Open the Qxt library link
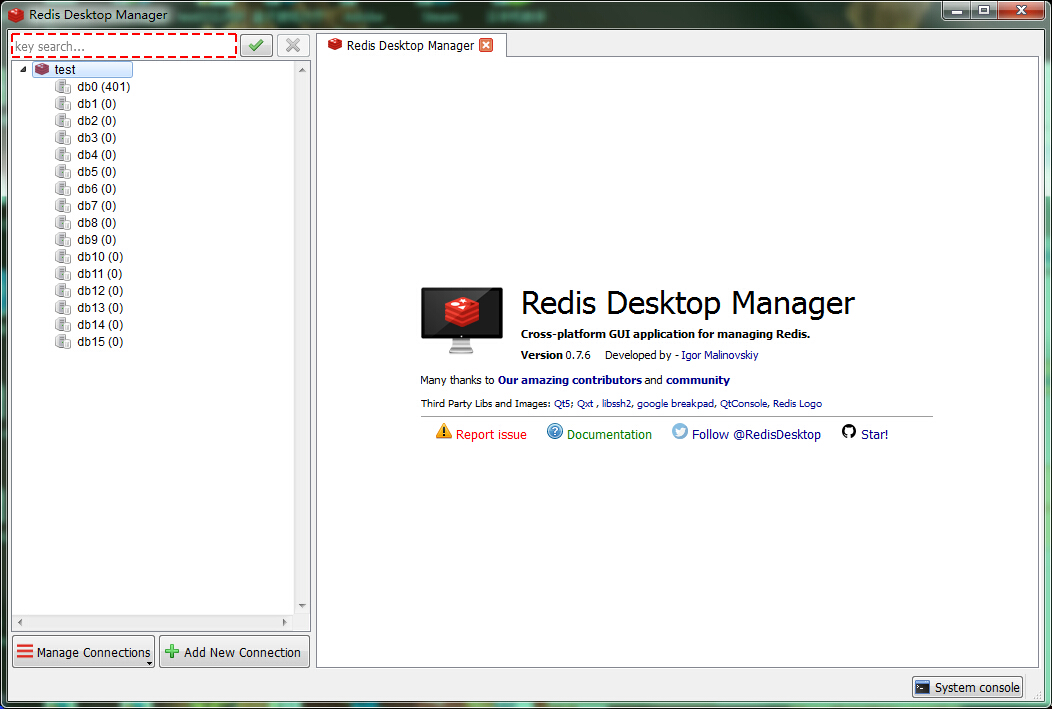1052x709 pixels. [x=585, y=403]
